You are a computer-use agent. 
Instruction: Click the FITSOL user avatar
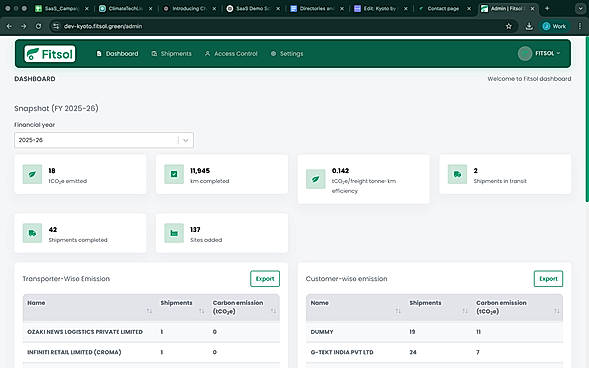pos(525,53)
